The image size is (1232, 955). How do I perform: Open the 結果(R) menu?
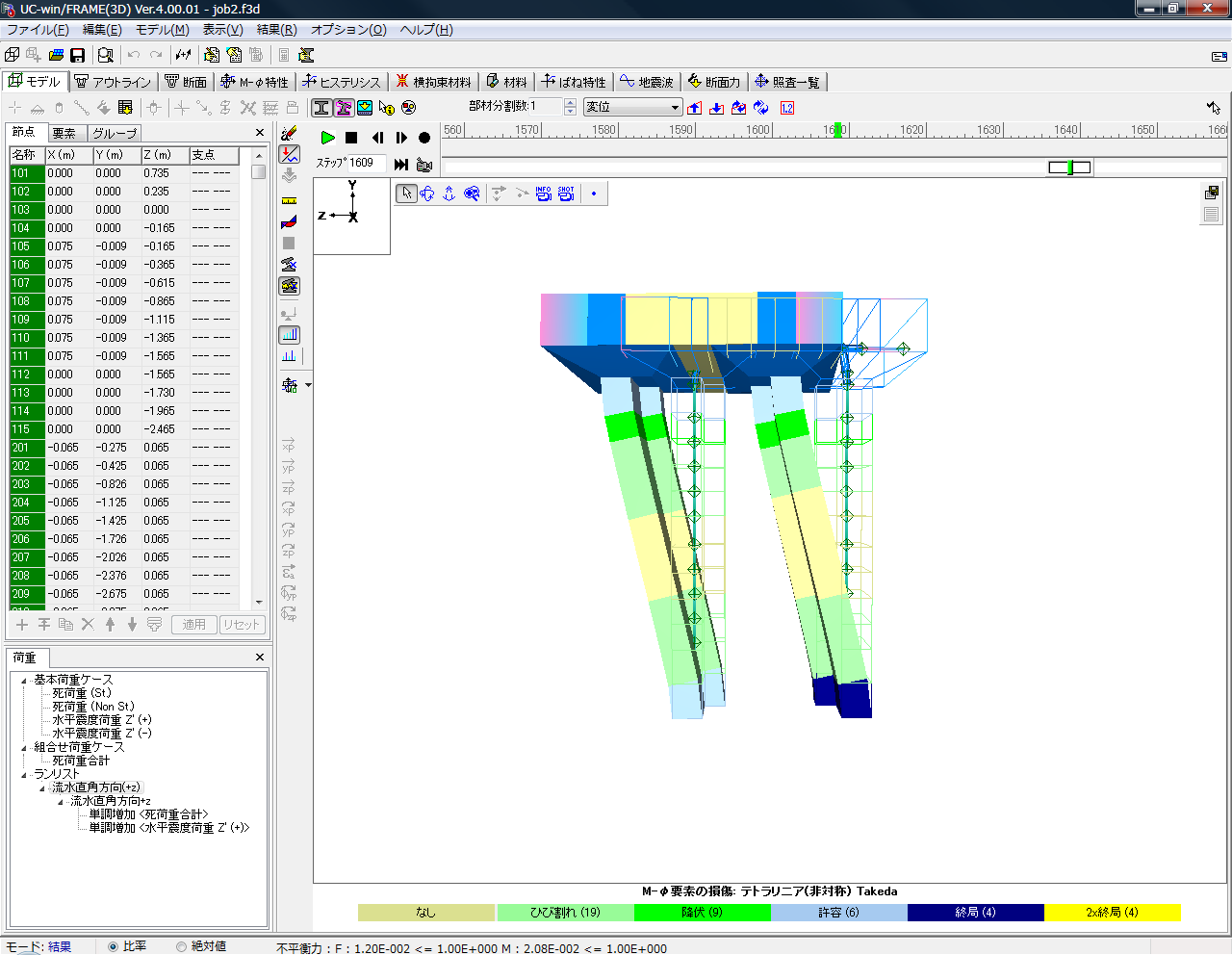pos(276,30)
